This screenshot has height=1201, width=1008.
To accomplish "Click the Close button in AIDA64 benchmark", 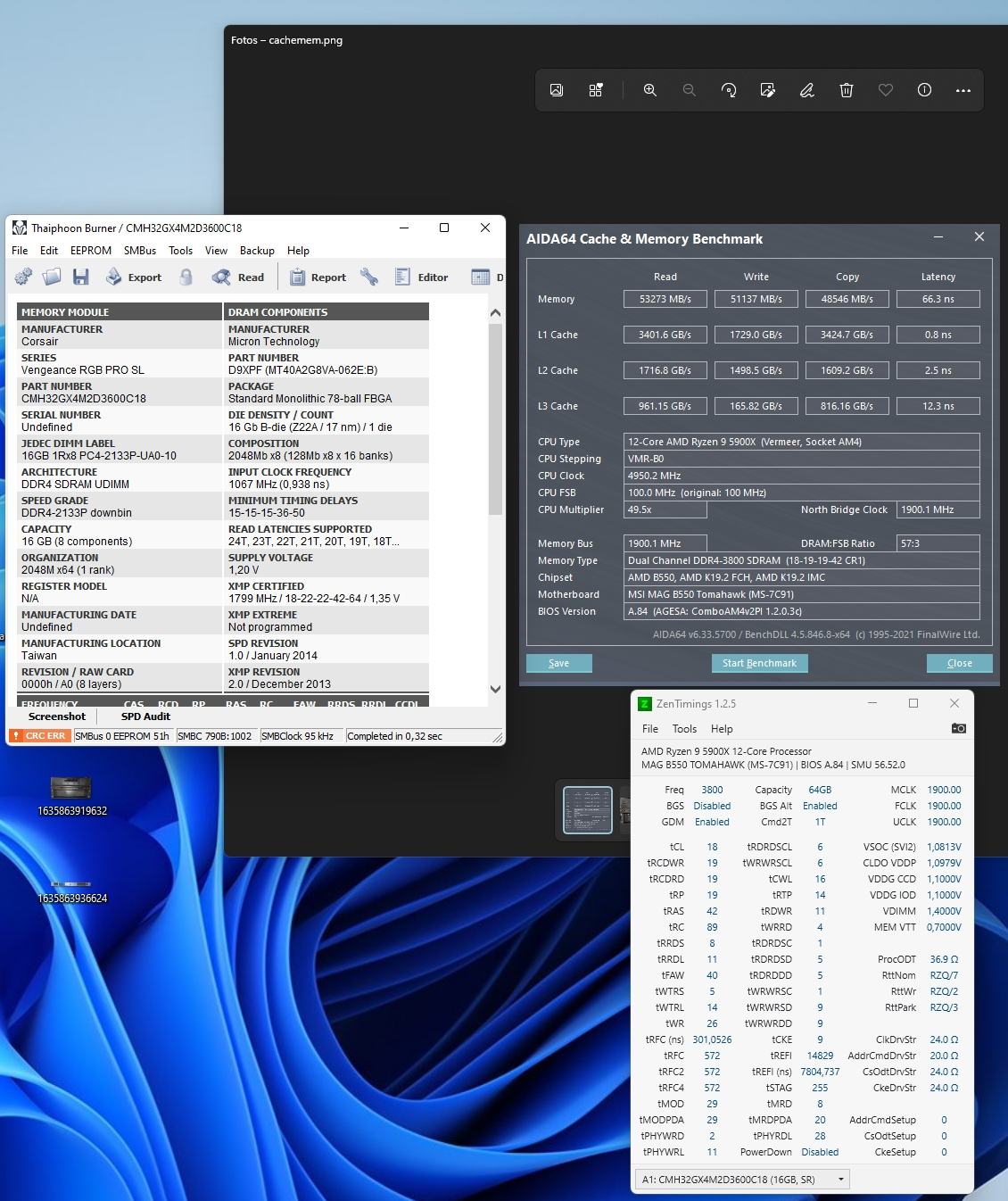I will click(x=960, y=663).
